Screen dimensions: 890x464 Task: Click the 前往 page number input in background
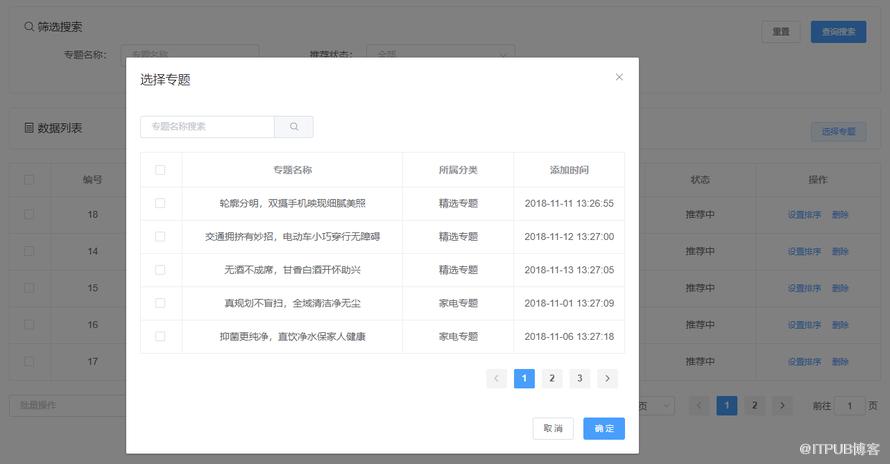coord(850,406)
